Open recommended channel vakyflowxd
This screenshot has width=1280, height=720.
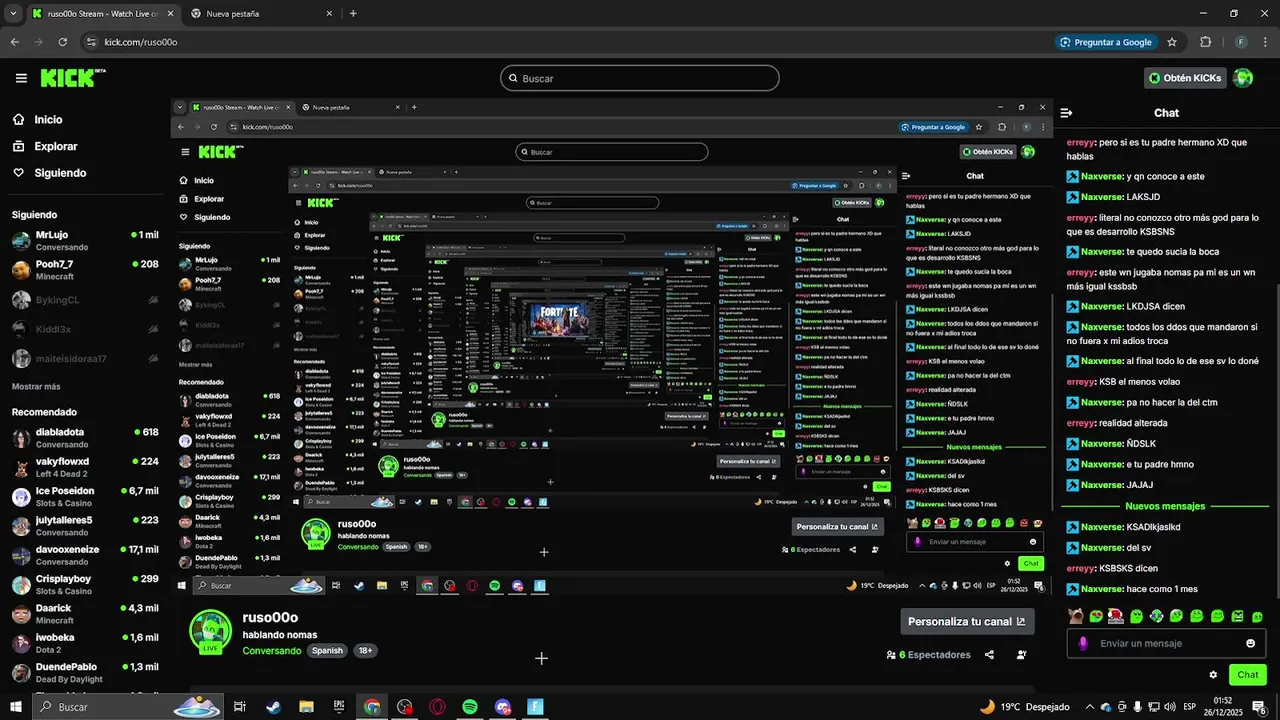click(x=85, y=467)
